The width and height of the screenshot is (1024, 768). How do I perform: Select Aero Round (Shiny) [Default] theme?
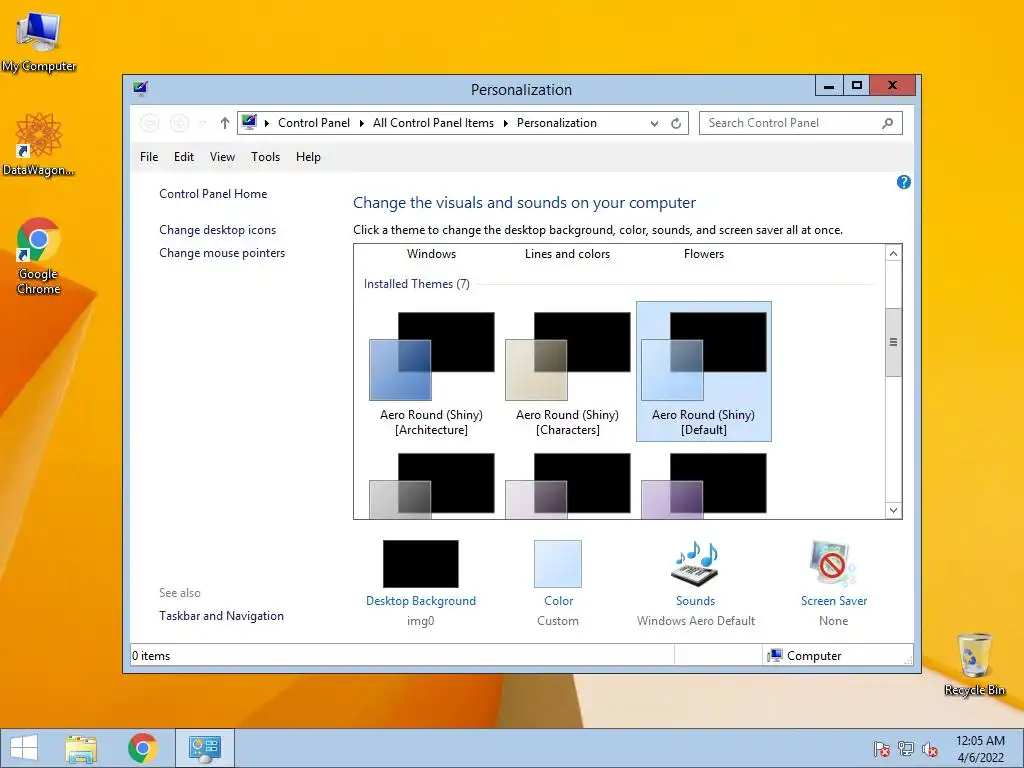[x=703, y=372]
